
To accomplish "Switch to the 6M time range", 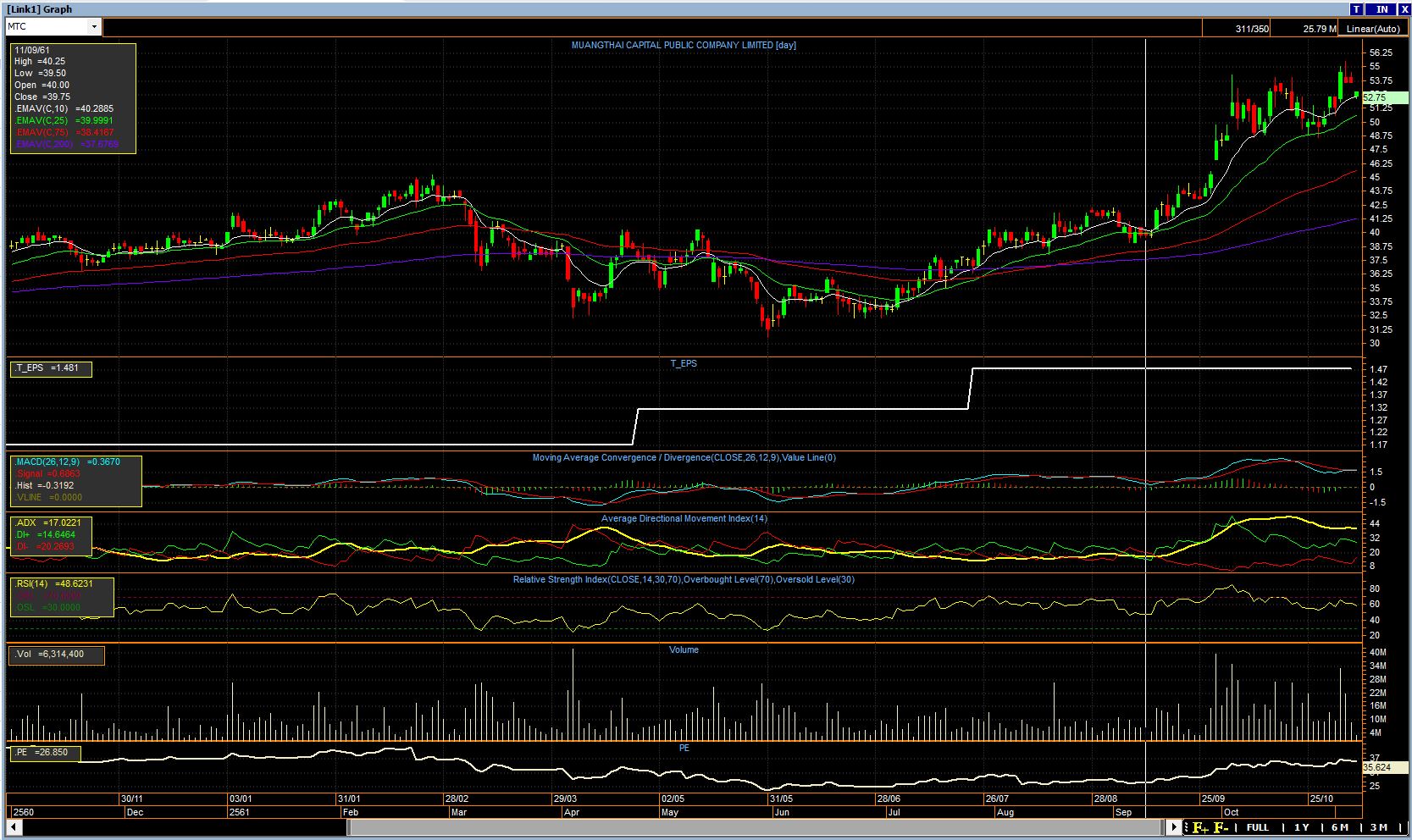I will [1340, 827].
